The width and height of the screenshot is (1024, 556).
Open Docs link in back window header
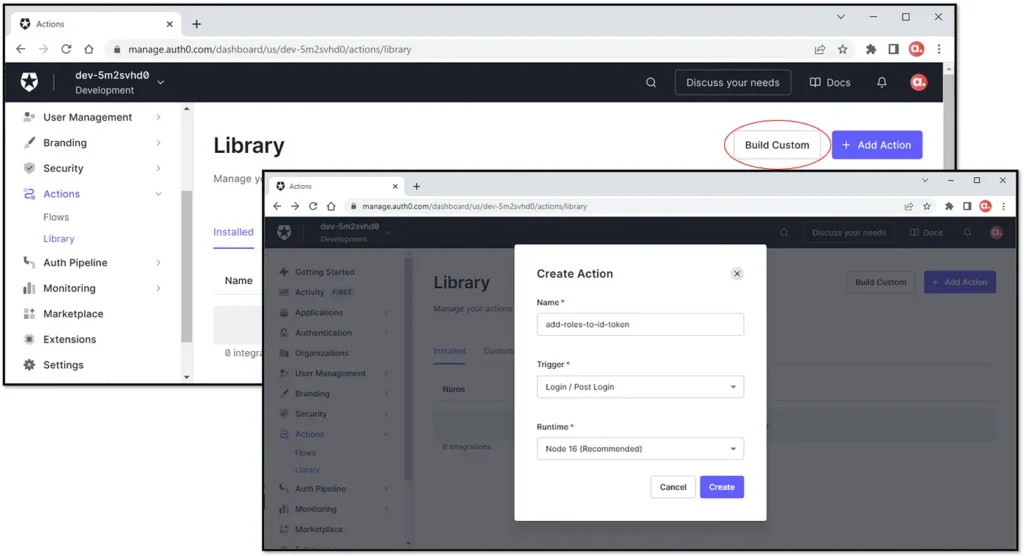(x=830, y=82)
